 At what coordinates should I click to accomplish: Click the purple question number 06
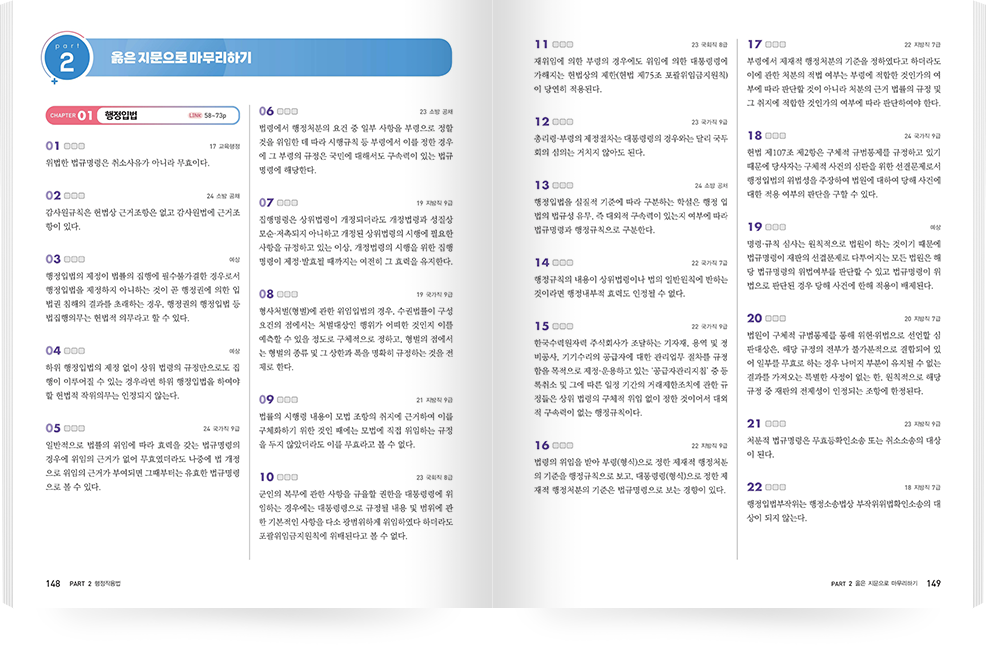[267, 111]
